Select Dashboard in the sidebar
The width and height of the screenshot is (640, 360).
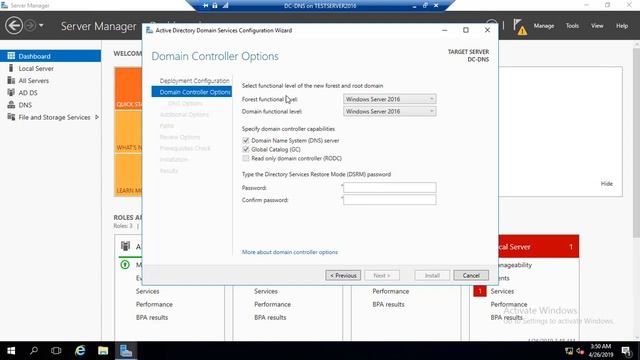[x=51, y=56]
